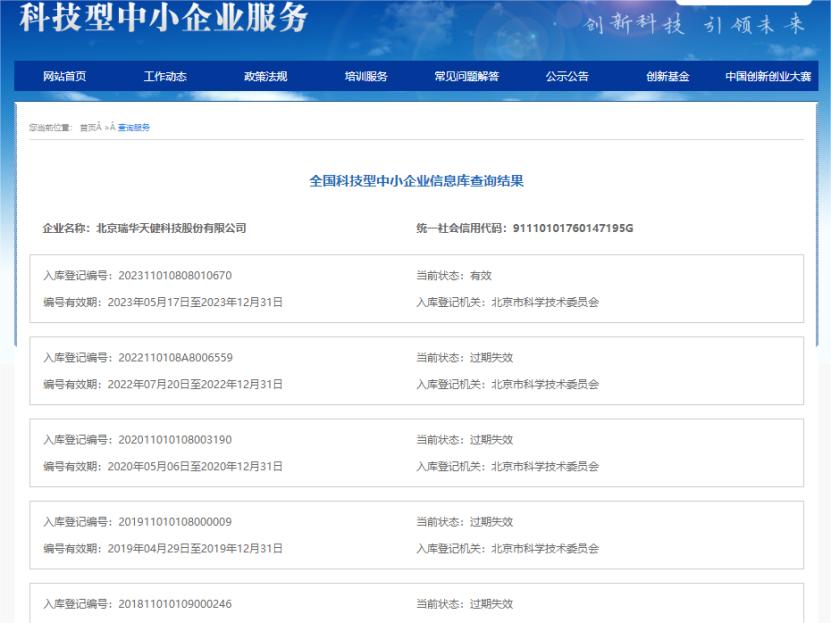Click 过期失效 status in the 2022 record
831x623 pixels.
coord(491,358)
